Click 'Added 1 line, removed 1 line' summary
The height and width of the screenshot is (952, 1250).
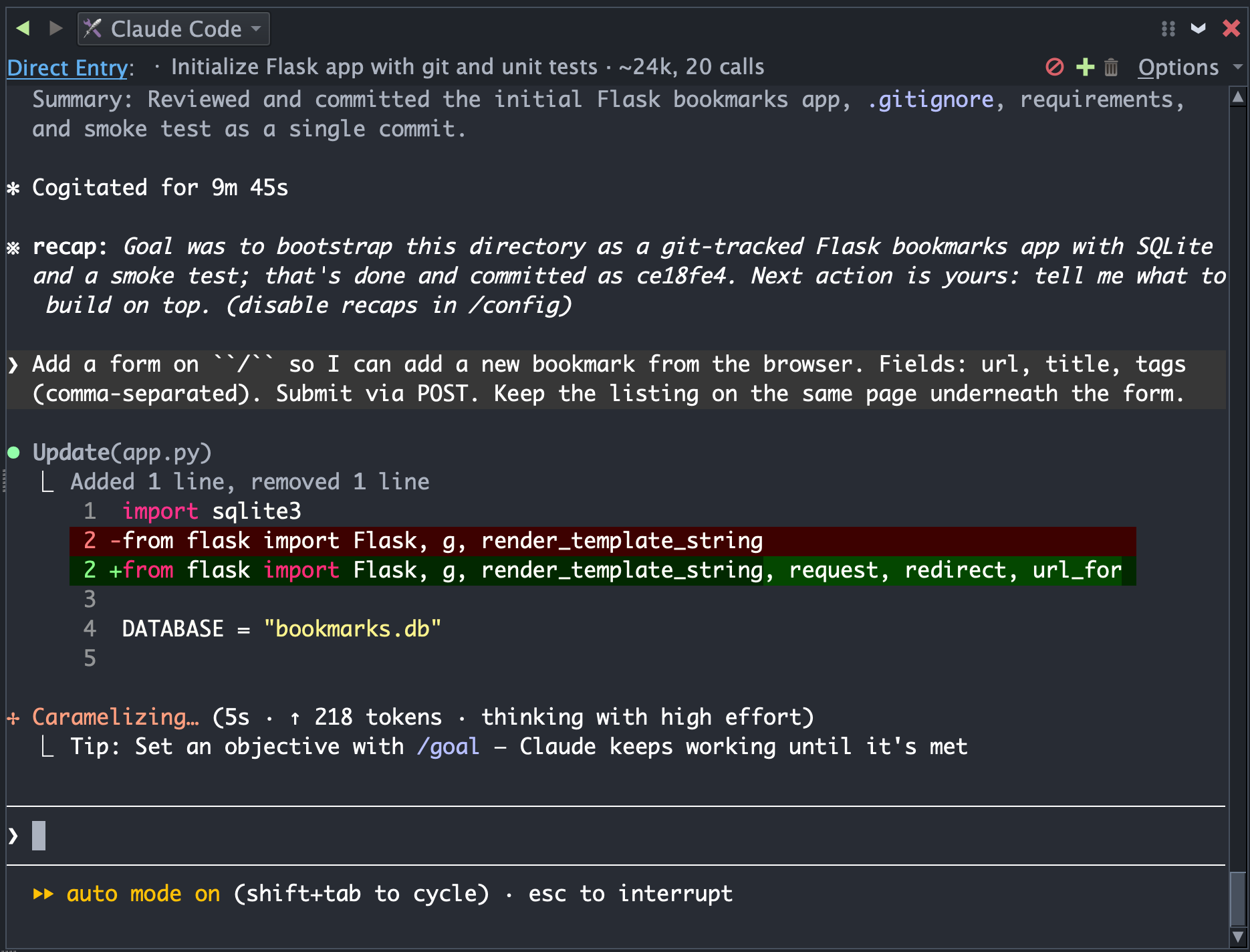(x=250, y=482)
